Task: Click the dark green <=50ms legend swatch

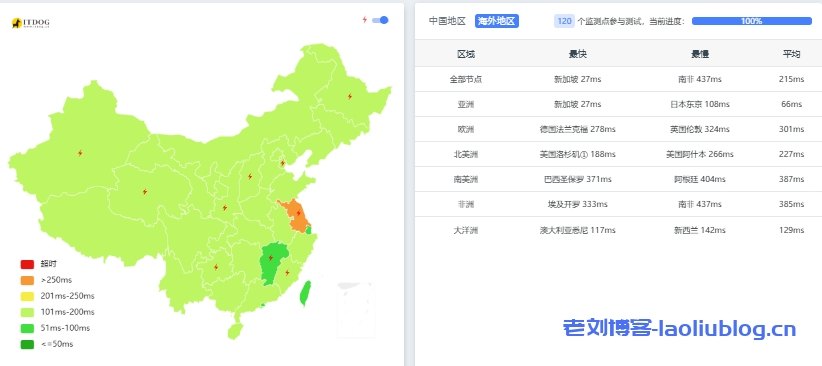Action: [x=27, y=345]
